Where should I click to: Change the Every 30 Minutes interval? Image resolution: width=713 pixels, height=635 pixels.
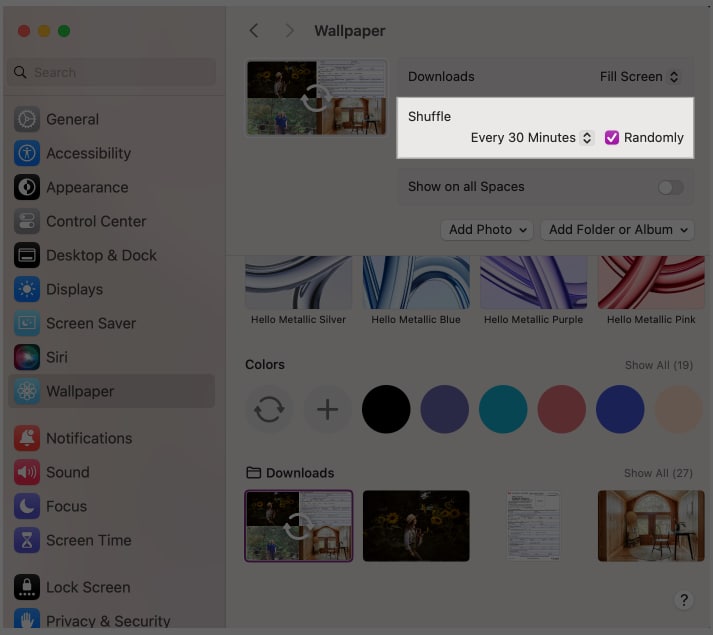coord(531,137)
